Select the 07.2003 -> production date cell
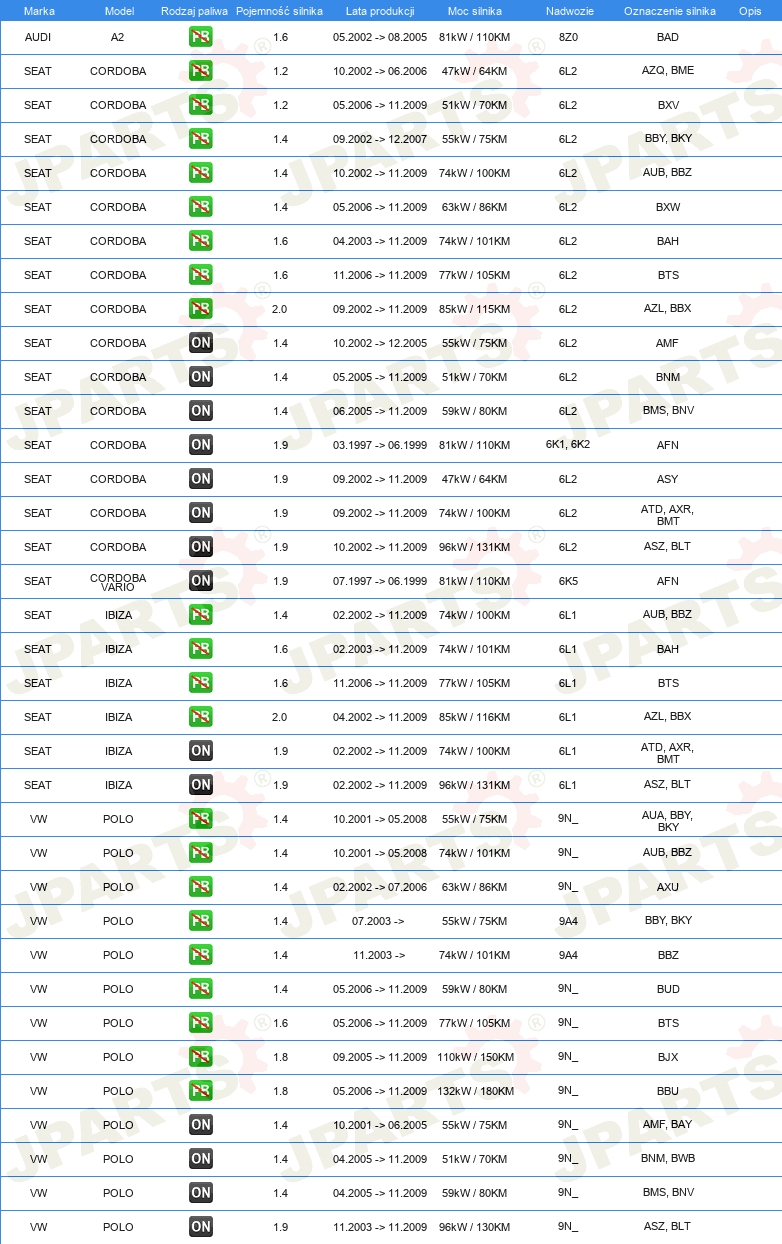The height and width of the screenshot is (1244, 782). click(379, 921)
